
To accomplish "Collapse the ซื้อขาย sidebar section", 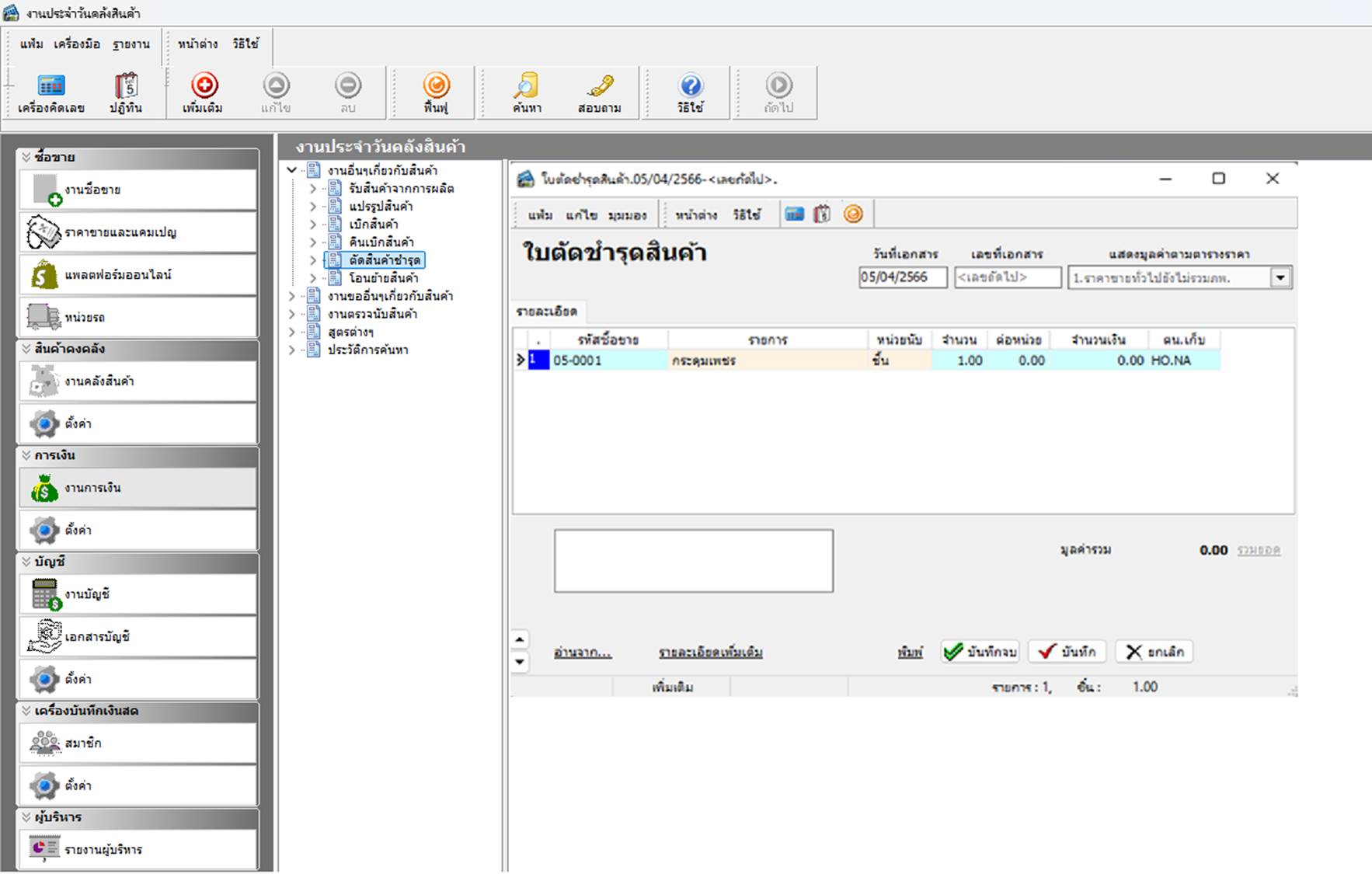I will click(x=26, y=157).
